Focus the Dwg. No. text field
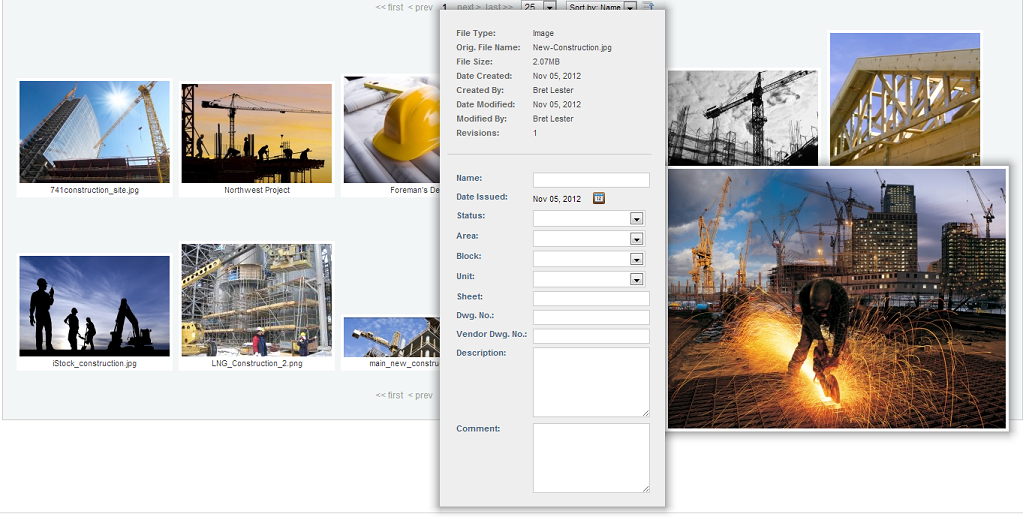Viewport: 1023px width, 517px height. pos(591,317)
